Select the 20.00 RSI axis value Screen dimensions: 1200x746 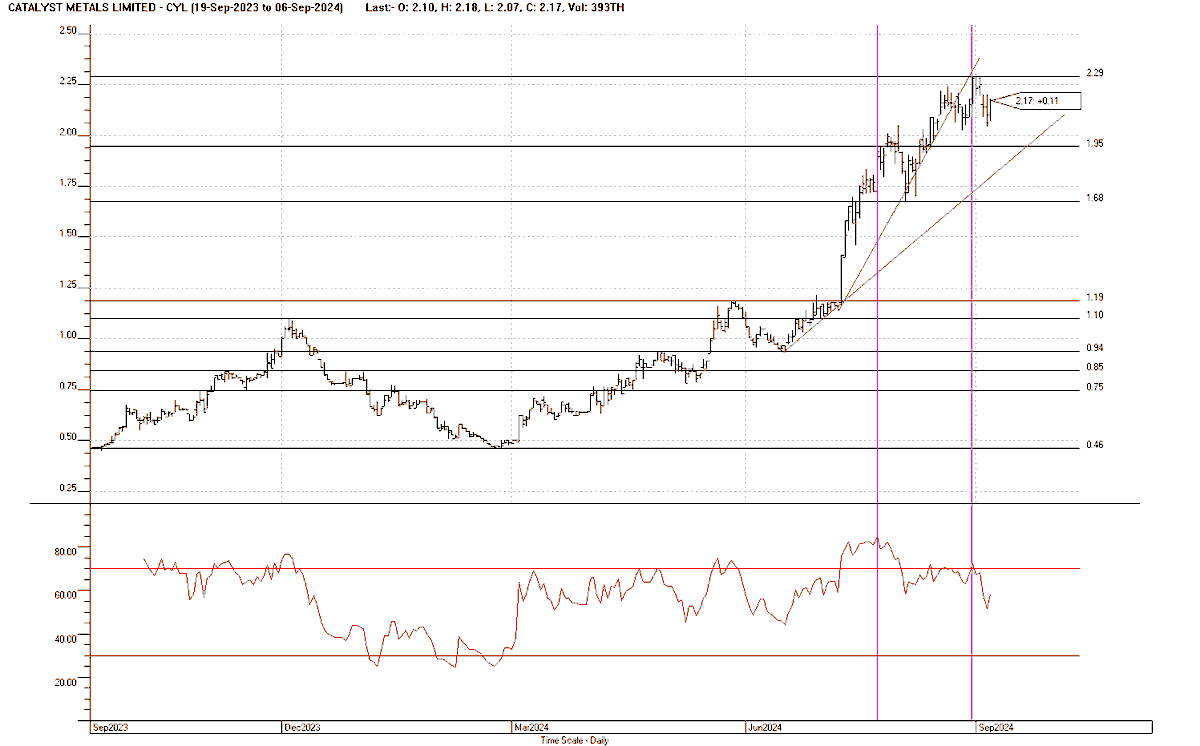66,683
